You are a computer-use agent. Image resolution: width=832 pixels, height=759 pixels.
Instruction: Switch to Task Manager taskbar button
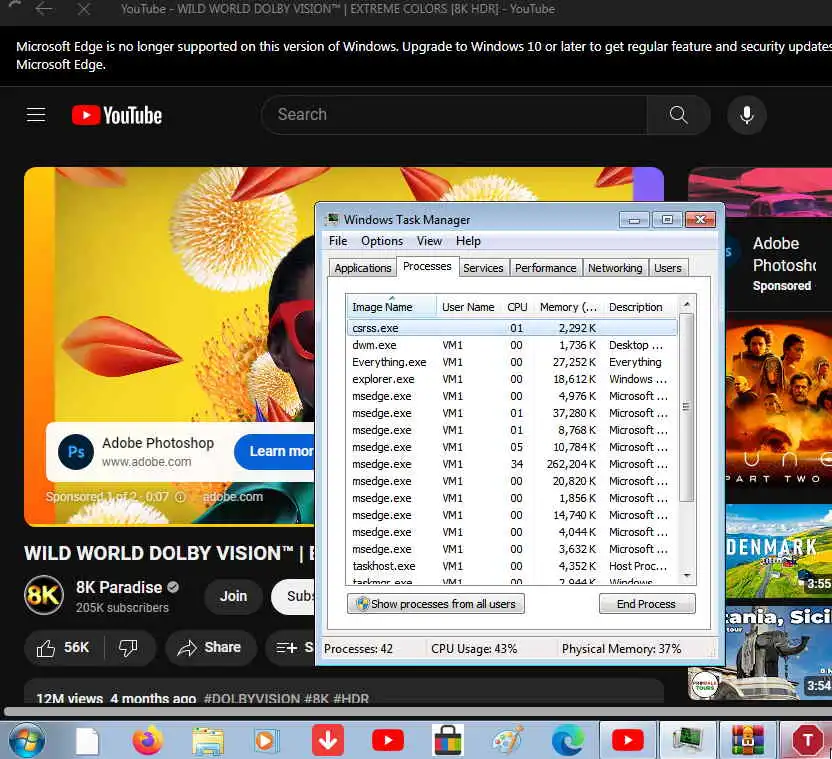(688, 740)
